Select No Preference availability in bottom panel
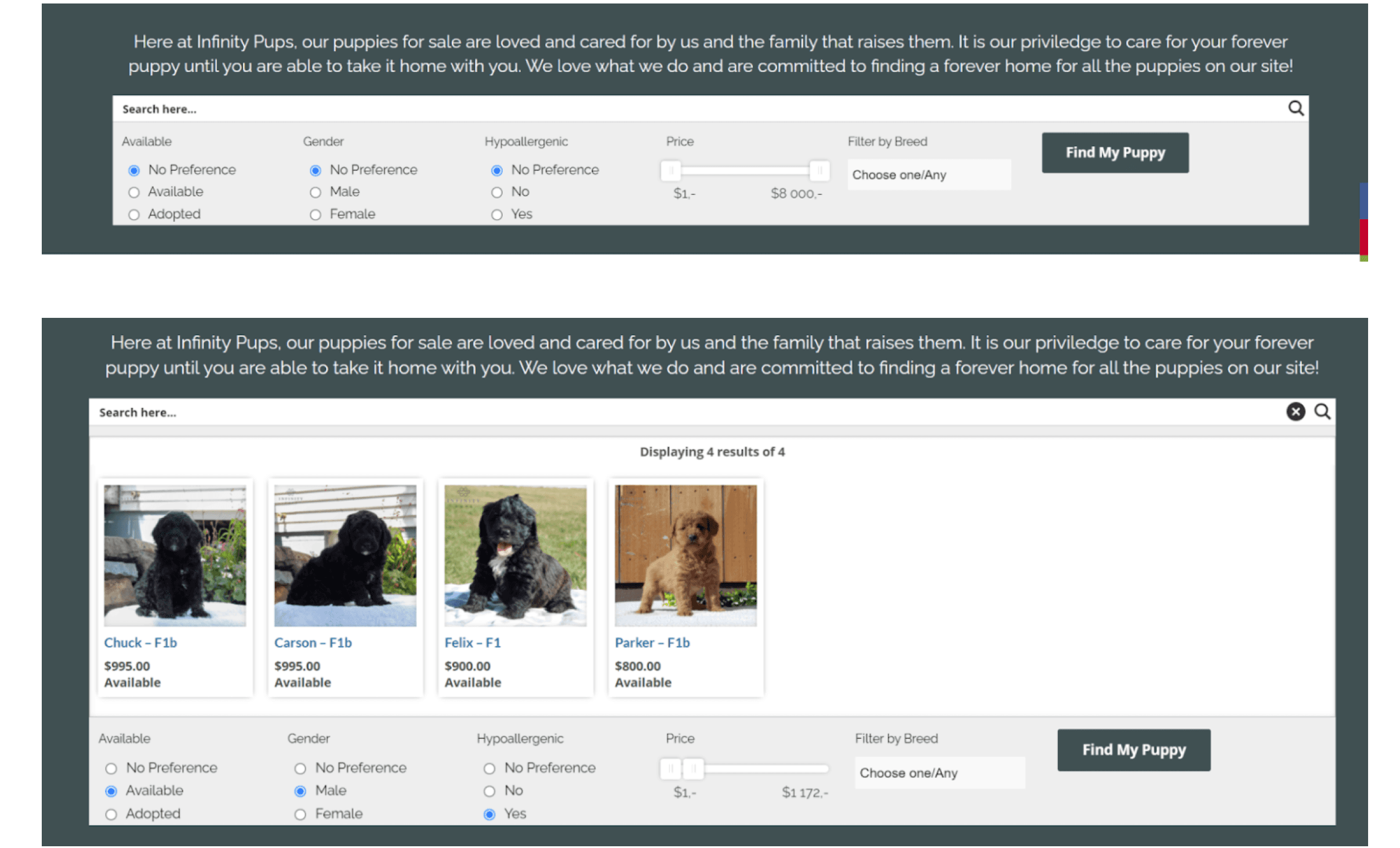 [111, 769]
